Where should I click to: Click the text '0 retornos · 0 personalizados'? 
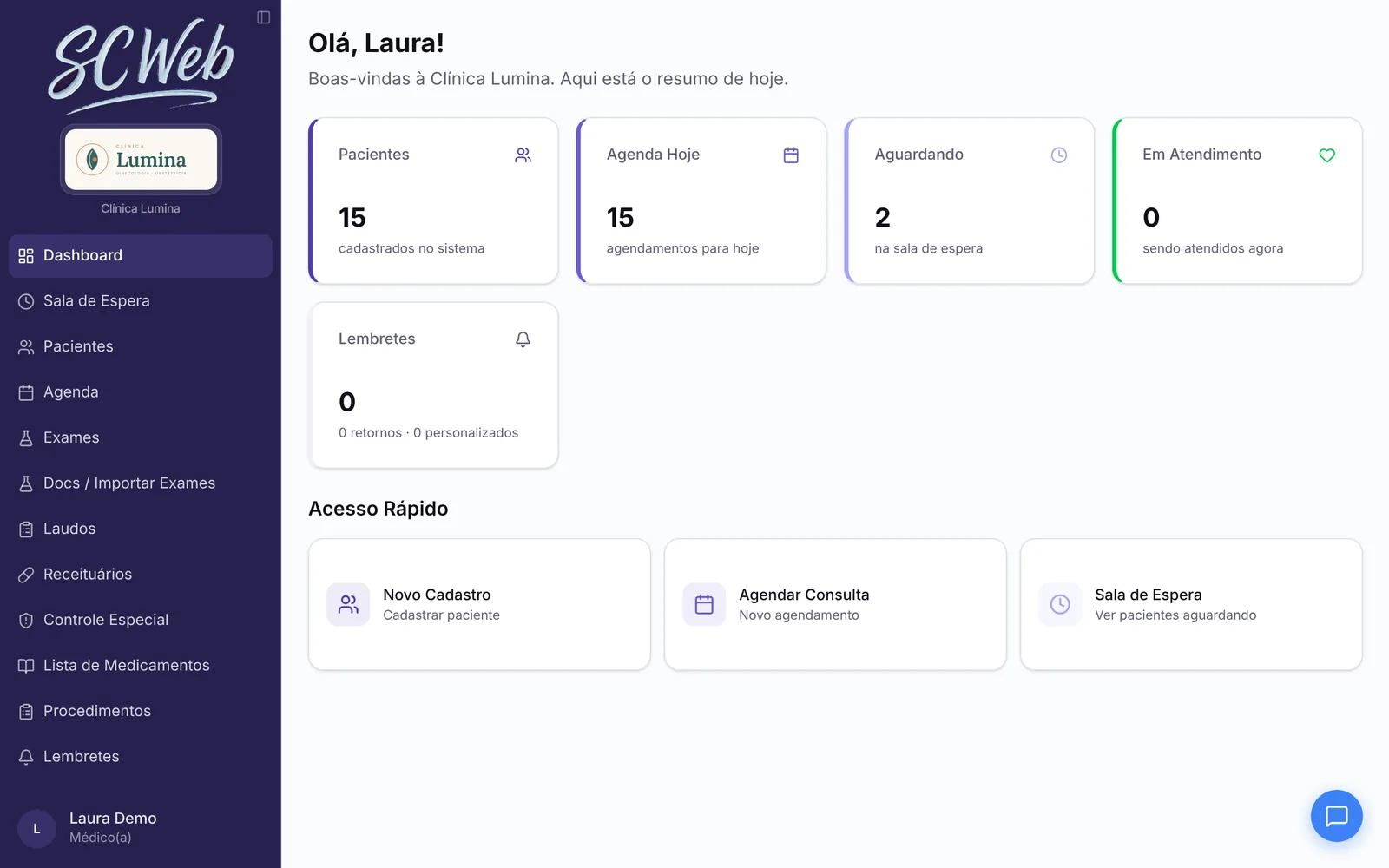[x=428, y=433]
